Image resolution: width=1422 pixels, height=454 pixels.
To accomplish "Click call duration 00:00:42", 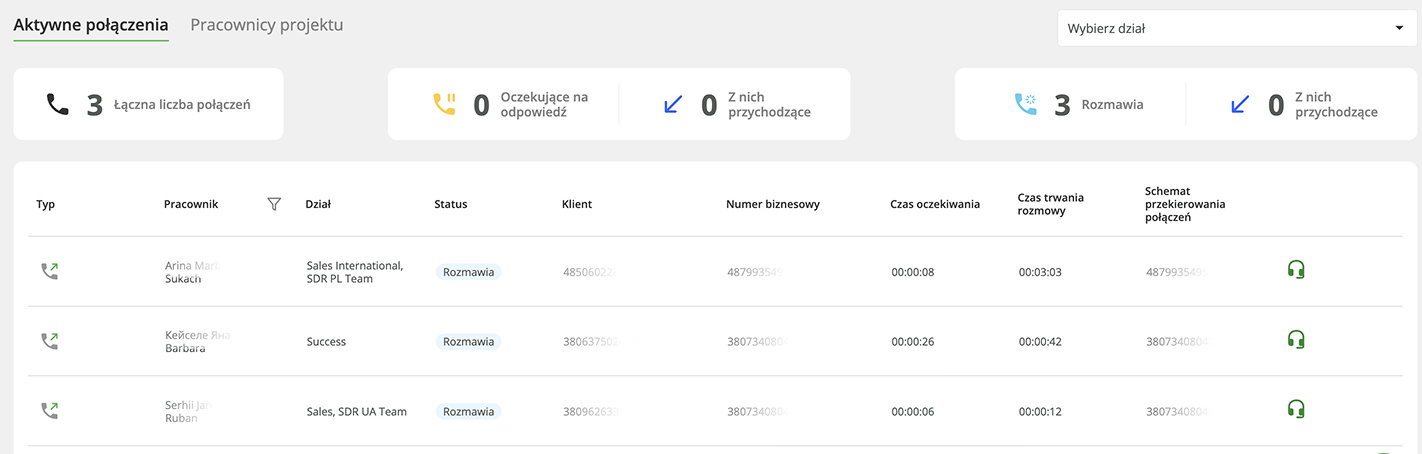I will pos(1040,342).
